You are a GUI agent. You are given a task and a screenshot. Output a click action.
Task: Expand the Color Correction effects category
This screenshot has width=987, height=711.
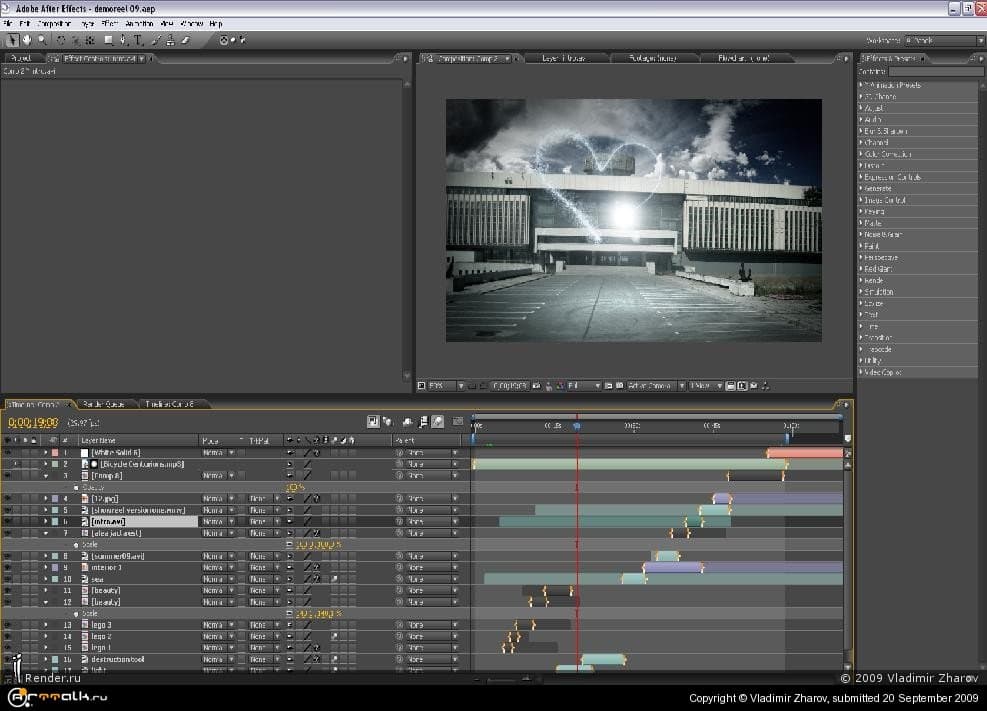862,154
